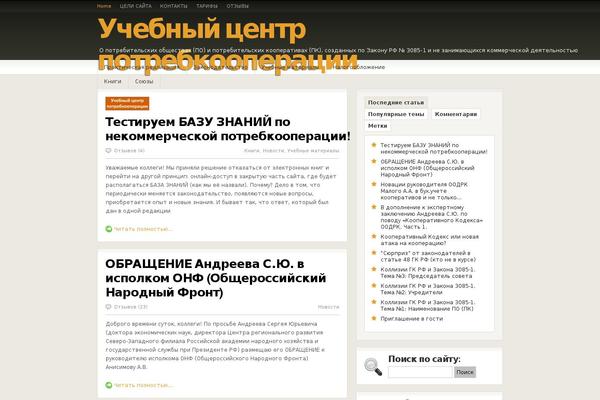Follow Читать полностью under БАЗУ ЗНАНИЙ post
The height and width of the screenshot is (400, 600).
[143, 229]
